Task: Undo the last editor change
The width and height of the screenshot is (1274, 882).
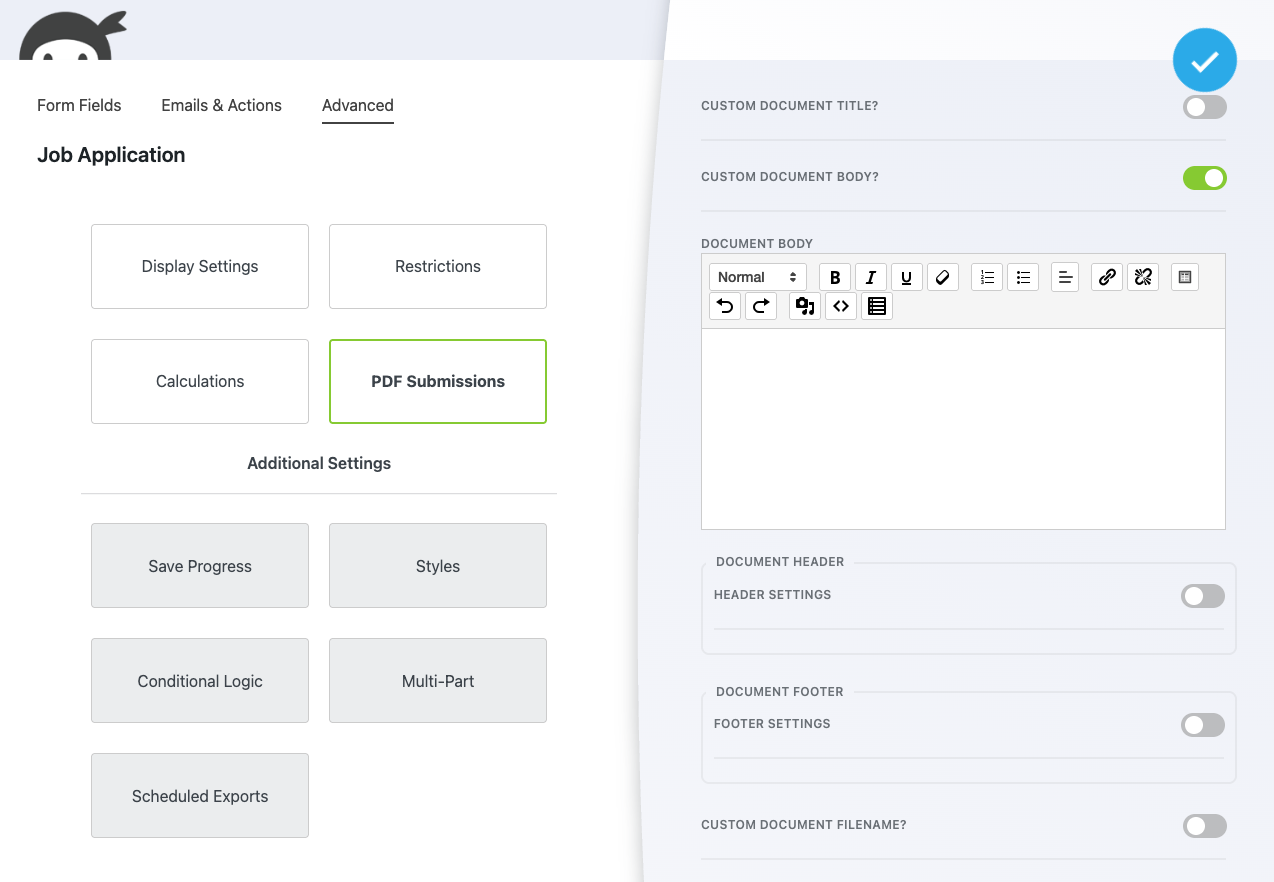Action: click(x=725, y=306)
